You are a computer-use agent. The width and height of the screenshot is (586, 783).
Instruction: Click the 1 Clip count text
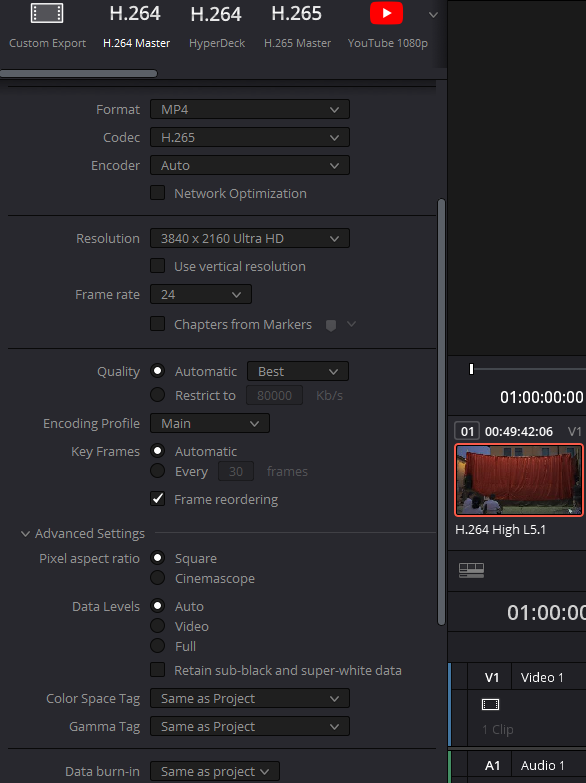pos(498,730)
